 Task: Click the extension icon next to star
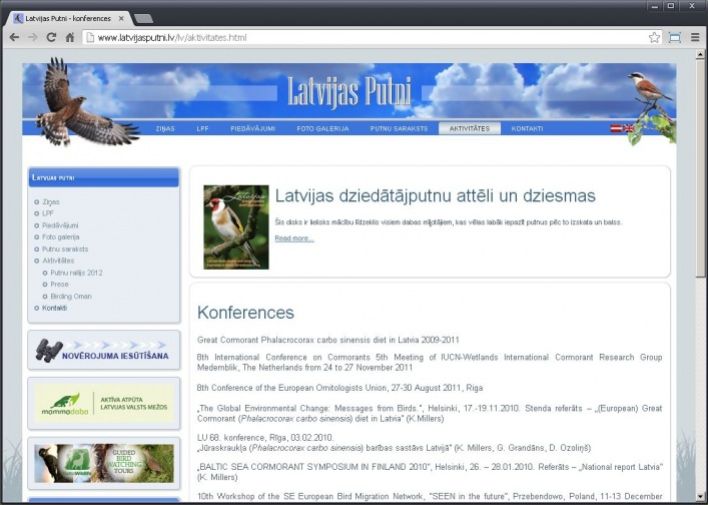point(675,37)
